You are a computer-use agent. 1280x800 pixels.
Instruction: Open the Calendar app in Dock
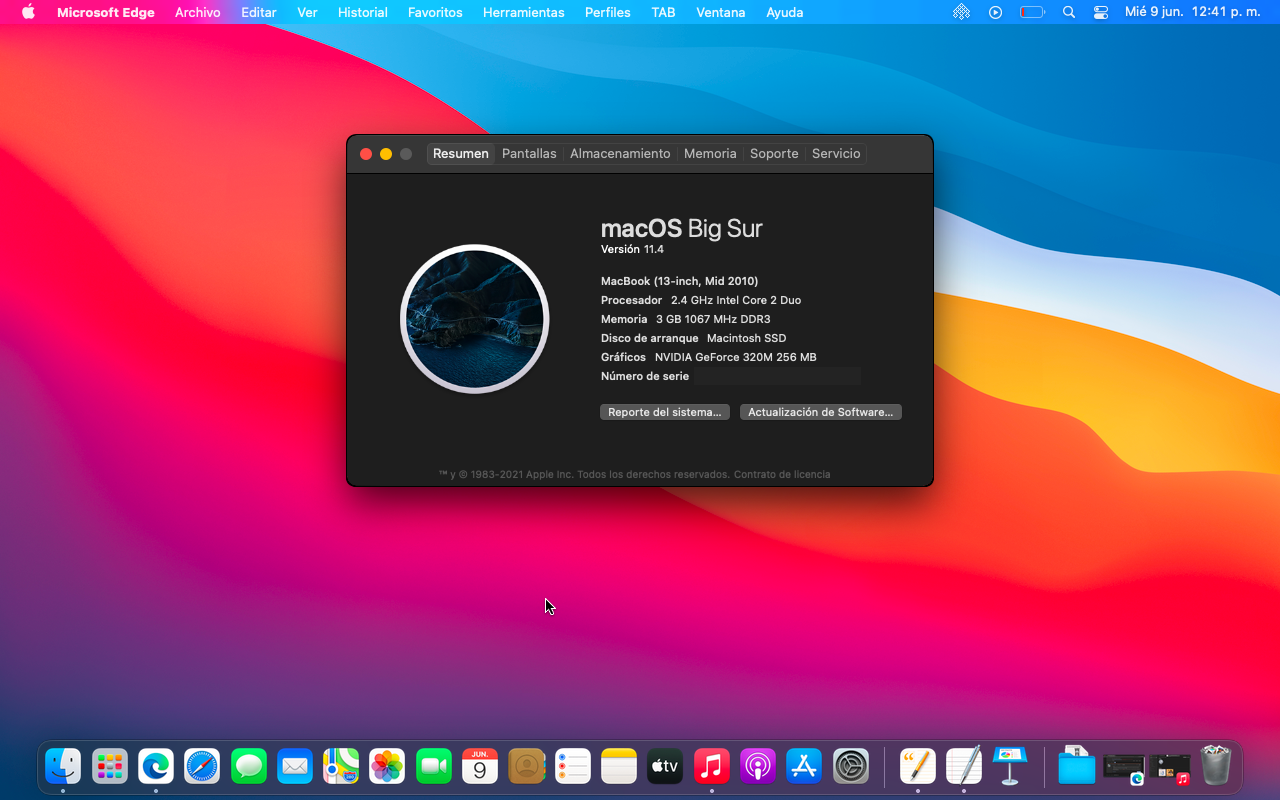pyautogui.click(x=480, y=767)
